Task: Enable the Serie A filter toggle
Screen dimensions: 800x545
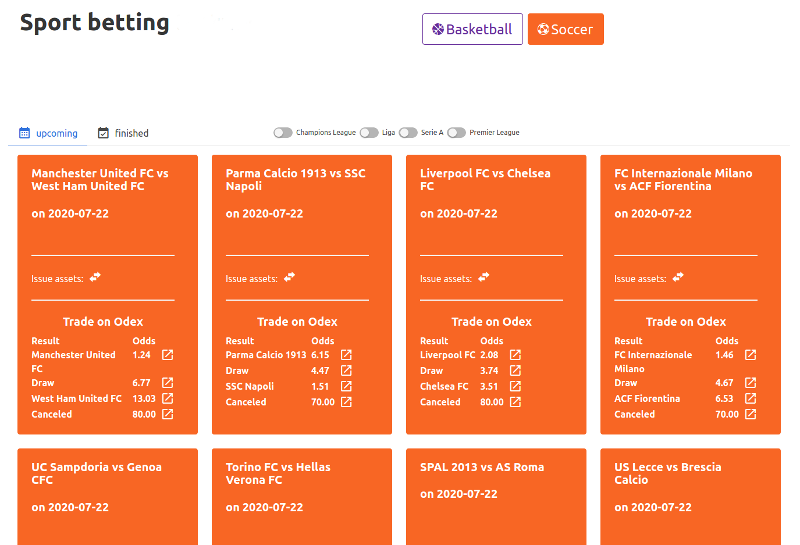Action: pos(408,133)
